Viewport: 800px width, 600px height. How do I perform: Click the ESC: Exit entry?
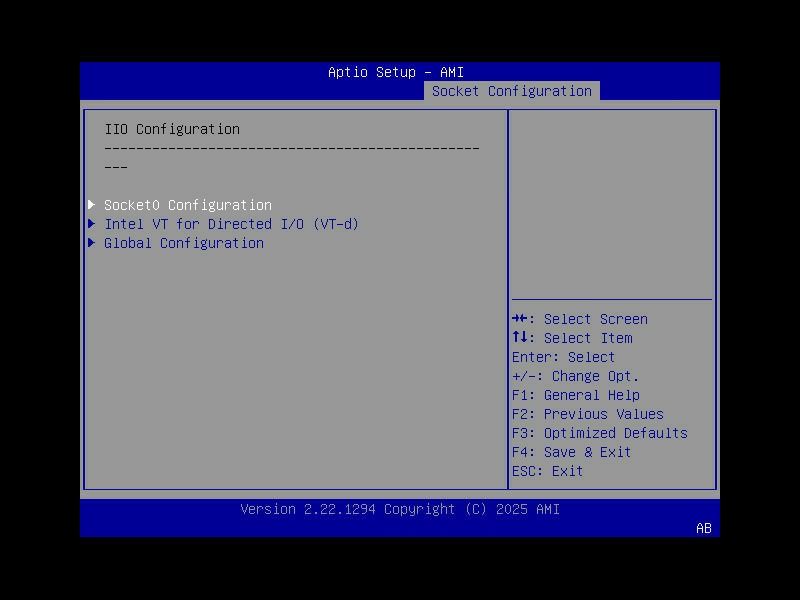coord(546,471)
